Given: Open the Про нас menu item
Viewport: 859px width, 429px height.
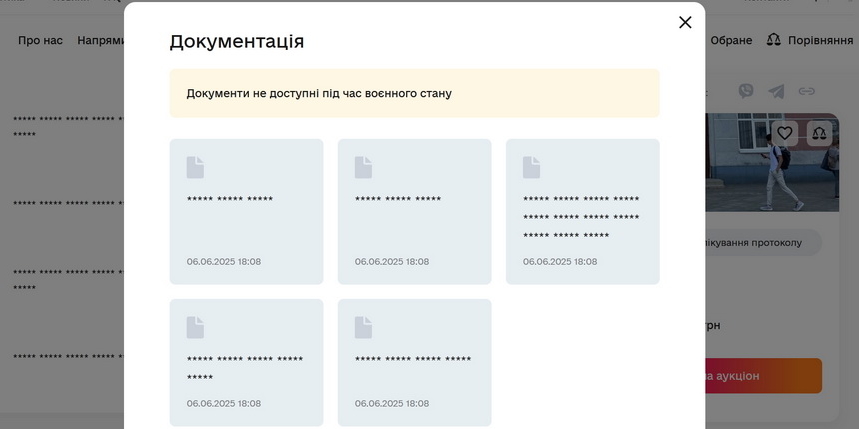Looking at the screenshot, I should pyautogui.click(x=40, y=41).
